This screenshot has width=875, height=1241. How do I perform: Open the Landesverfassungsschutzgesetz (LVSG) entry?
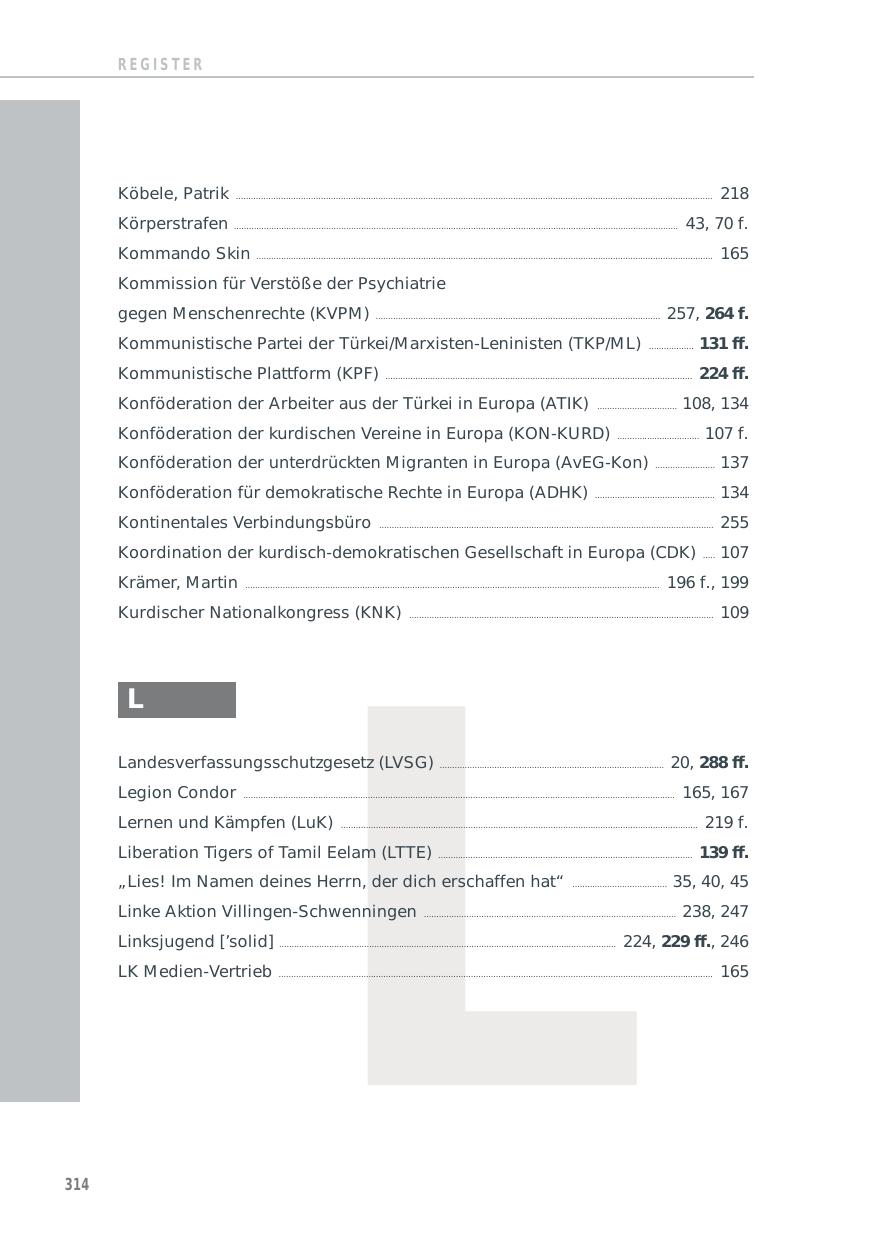275,763
